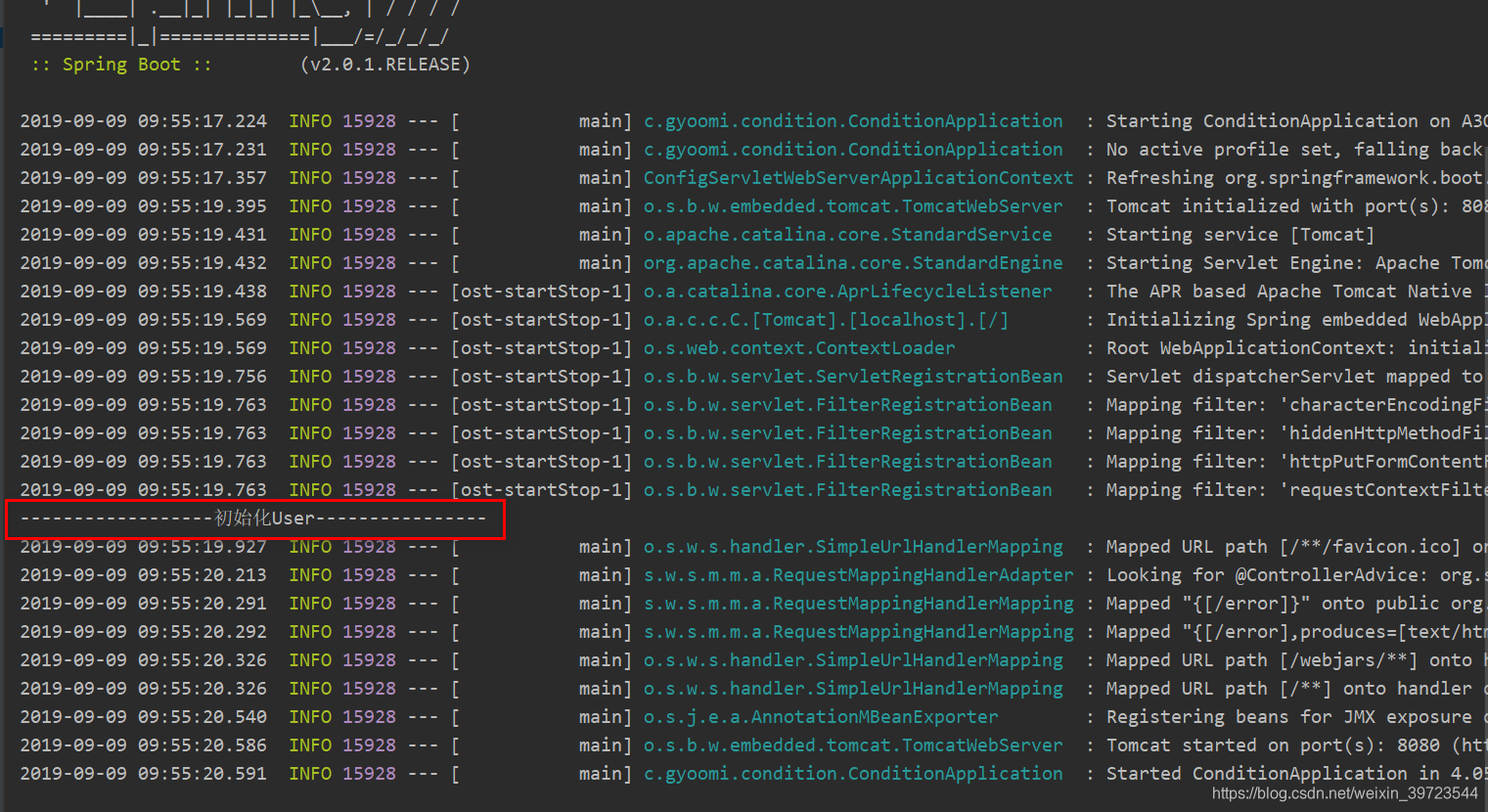The height and width of the screenshot is (812, 1488).
Task: Click the Tomcat started on port 8080 entry
Action: 851,744
